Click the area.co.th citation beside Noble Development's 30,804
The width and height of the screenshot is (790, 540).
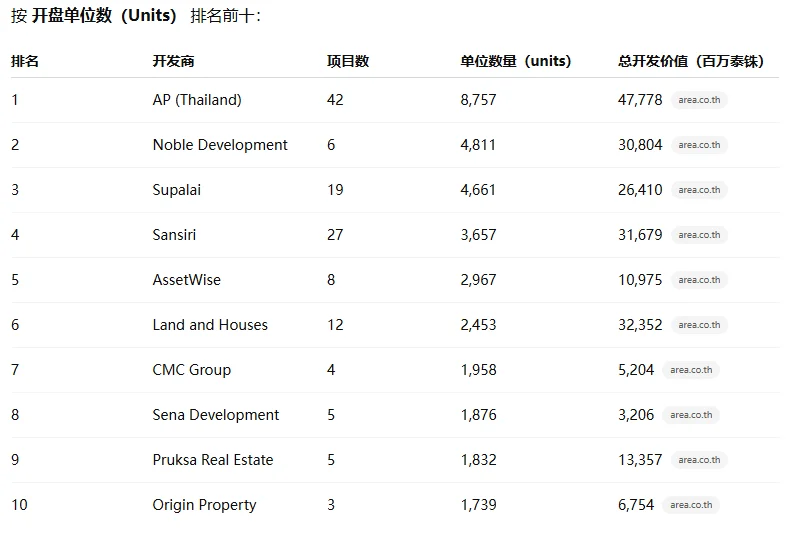click(x=699, y=145)
